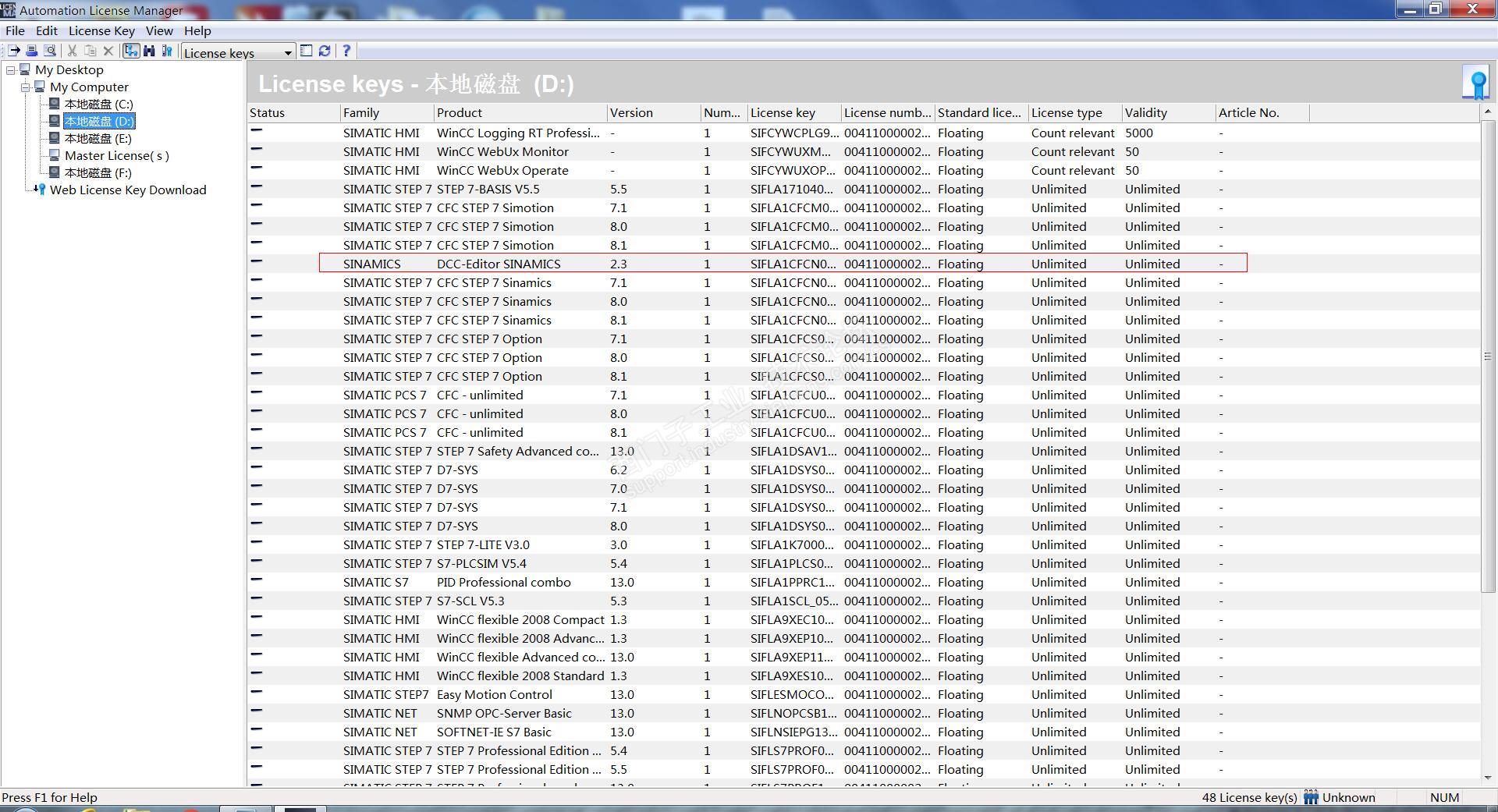Select 本地磁盘 (E:) in the tree
The width and height of the screenshot is (1498, 812).
pyautogui.click(x=98, y=138)
